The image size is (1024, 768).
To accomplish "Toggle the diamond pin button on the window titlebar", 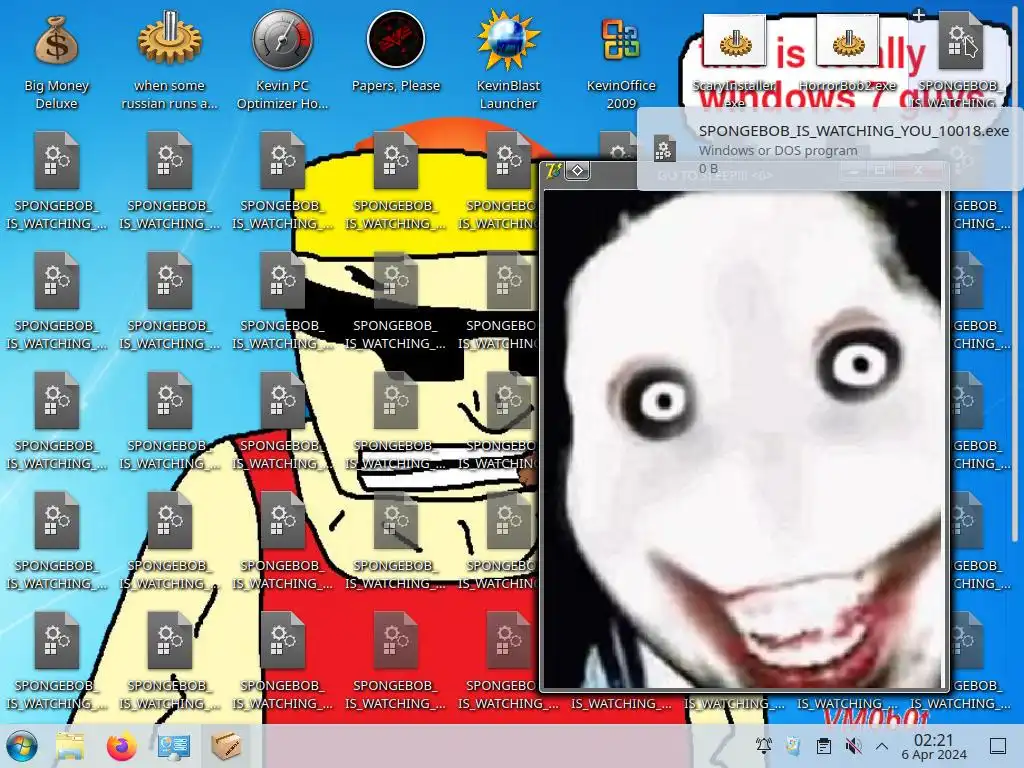I will [x=577, y=171].
